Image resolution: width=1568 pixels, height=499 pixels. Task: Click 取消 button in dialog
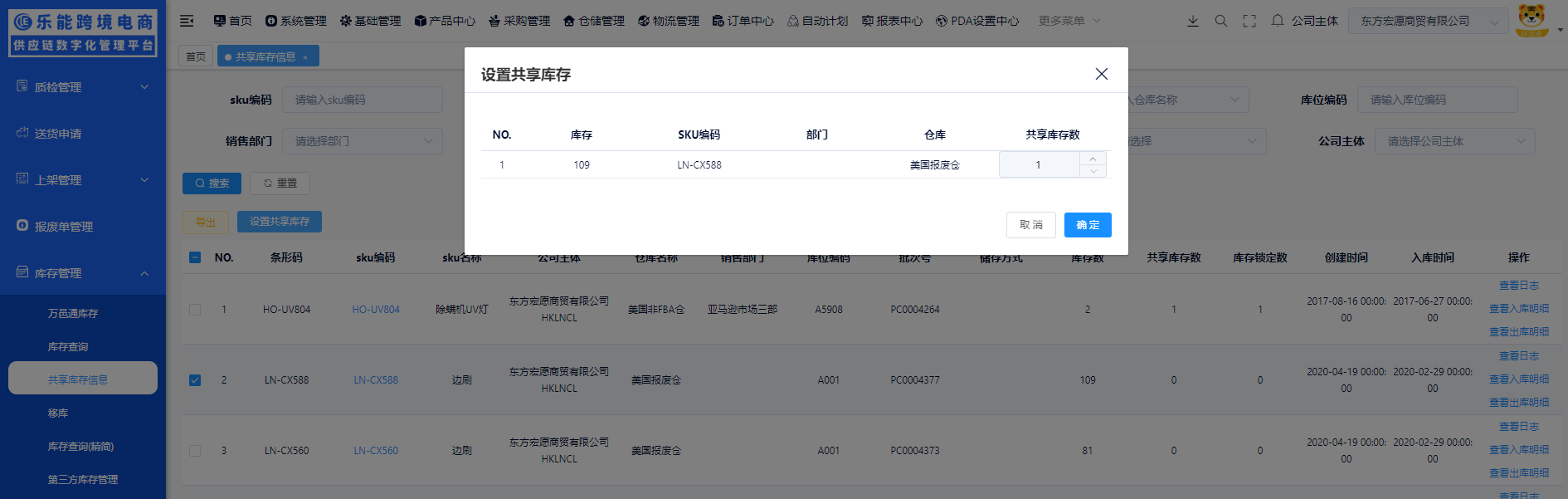tap(1031, 225)
